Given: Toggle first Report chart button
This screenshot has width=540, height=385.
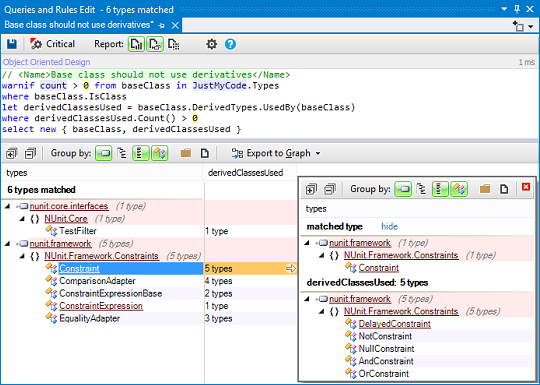Looking at the screenshot, I should 136,44.
